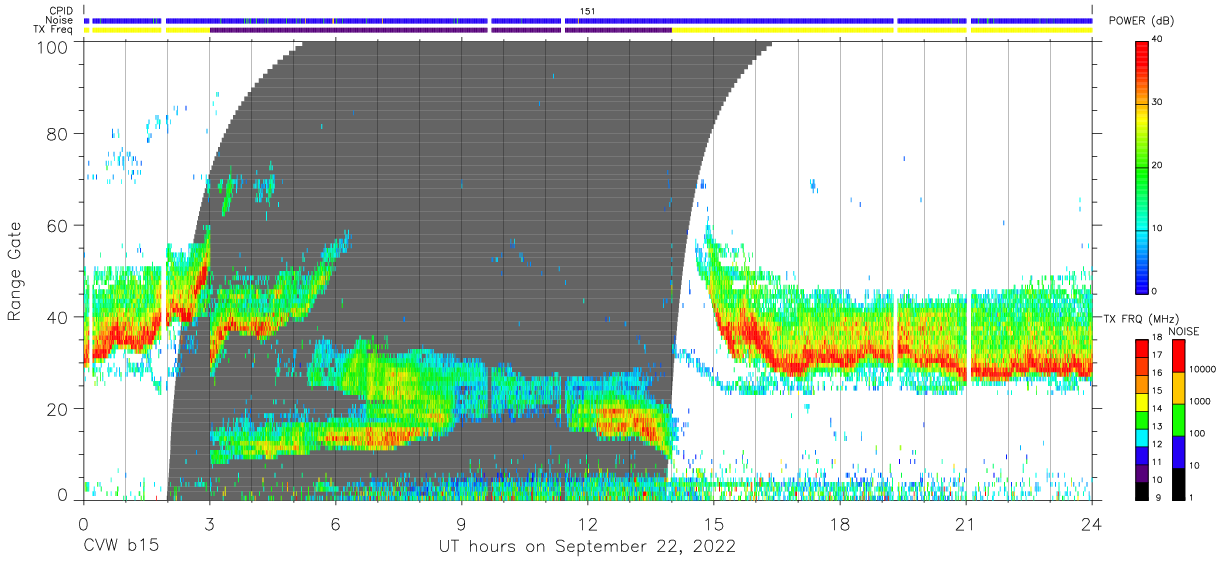1228x567 pixels.
Task: Click the y-axis tick label '60'
Action: [58, 226]
